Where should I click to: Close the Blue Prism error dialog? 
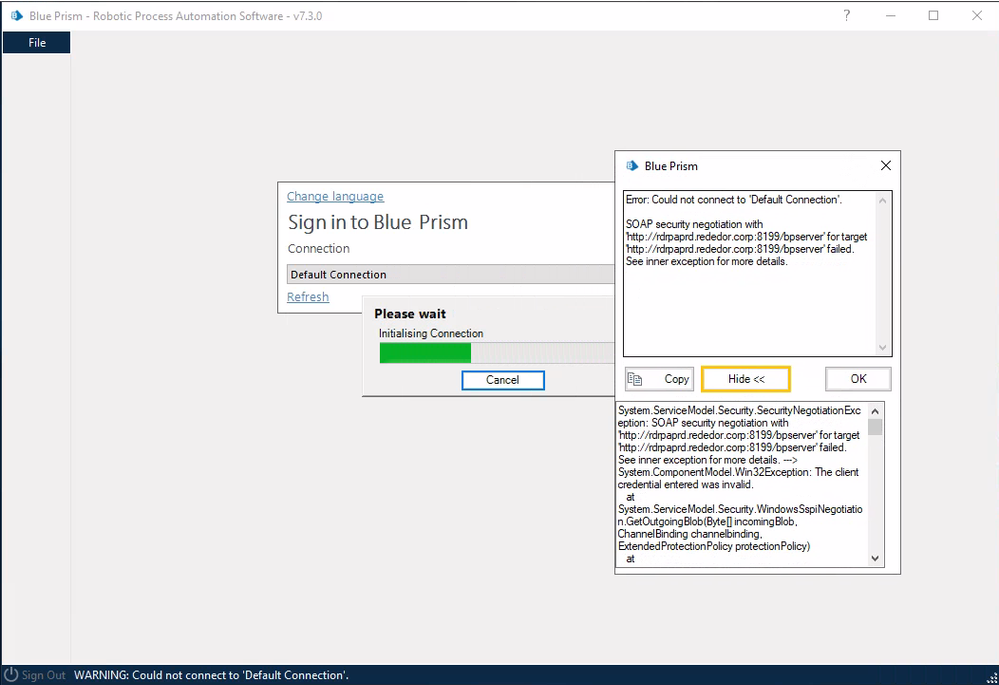click(886, 166)
